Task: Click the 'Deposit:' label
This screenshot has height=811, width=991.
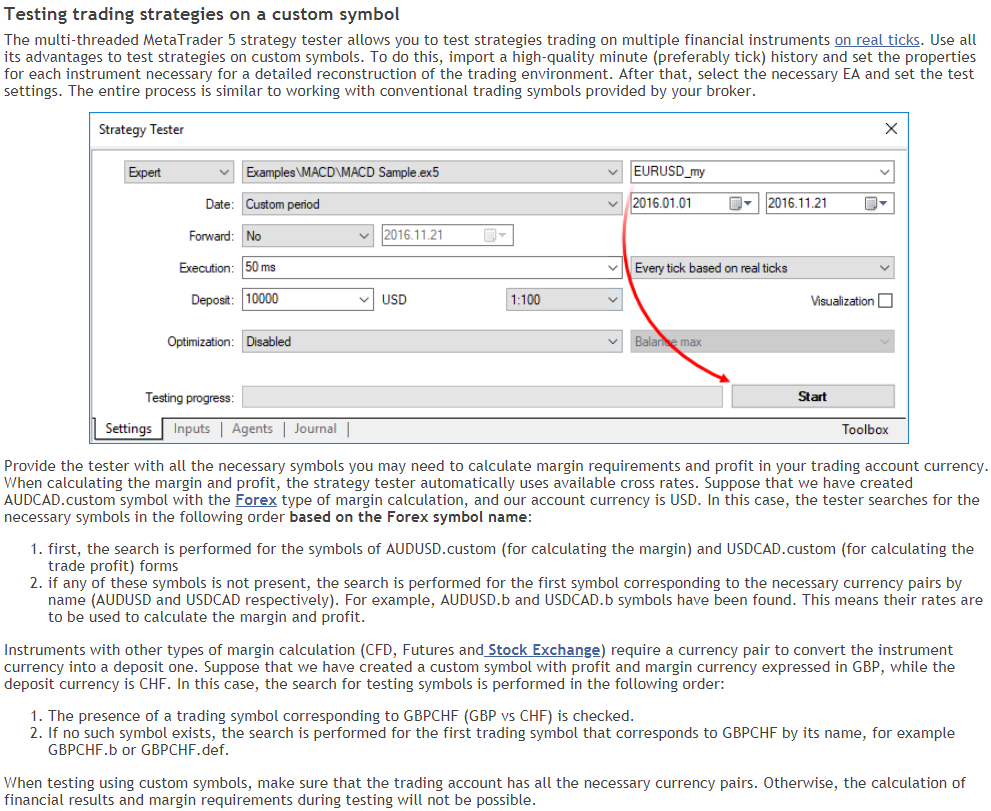Action: pos(212,300)
